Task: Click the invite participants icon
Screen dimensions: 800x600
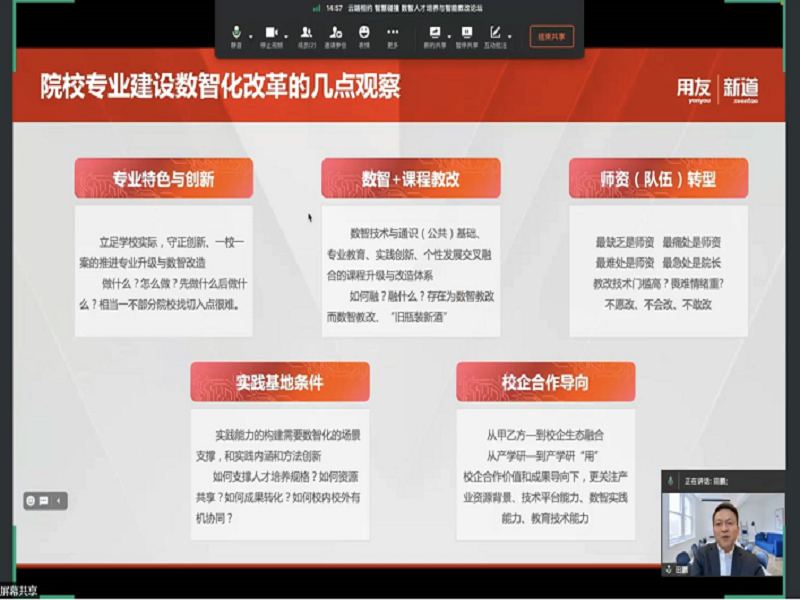Action: [x=334, y=33]
